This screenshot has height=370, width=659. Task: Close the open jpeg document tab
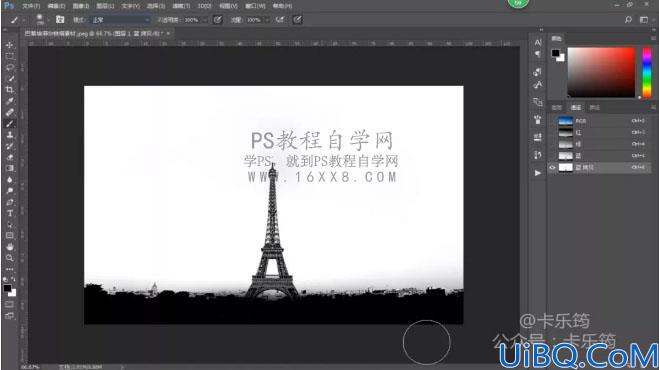click(168, 33)
